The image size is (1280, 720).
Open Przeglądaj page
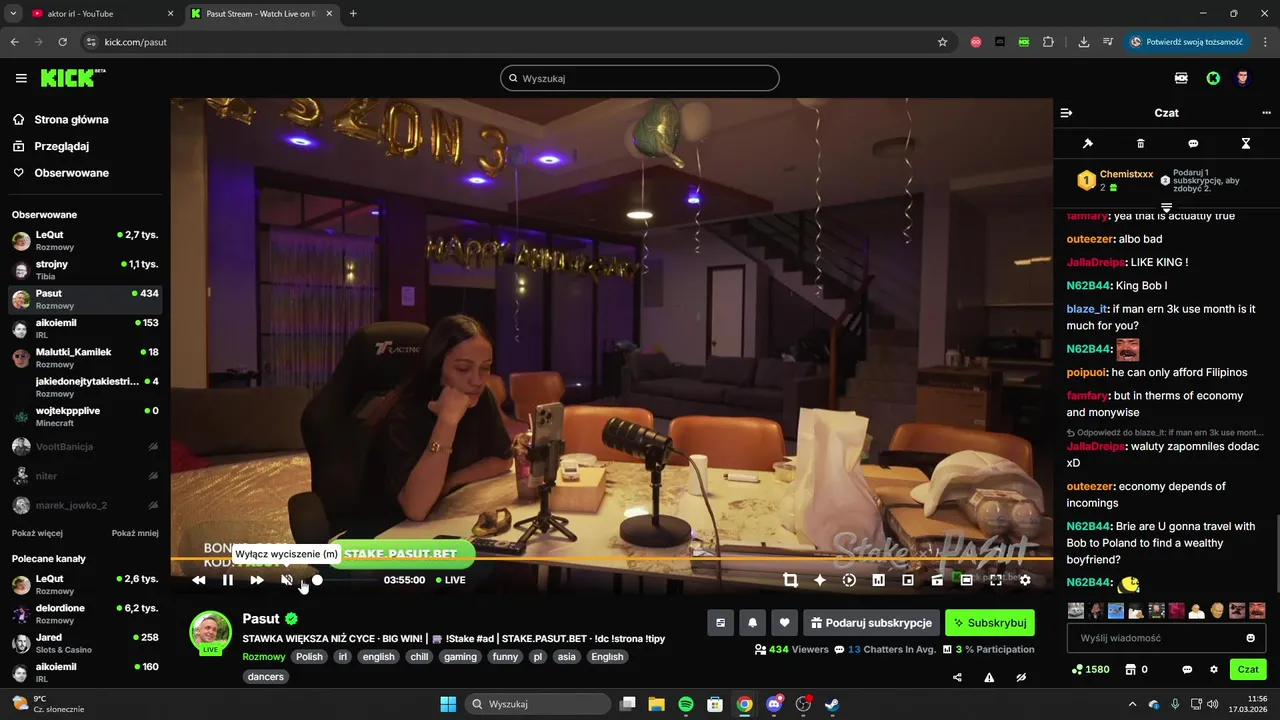(x=62, y=146)
